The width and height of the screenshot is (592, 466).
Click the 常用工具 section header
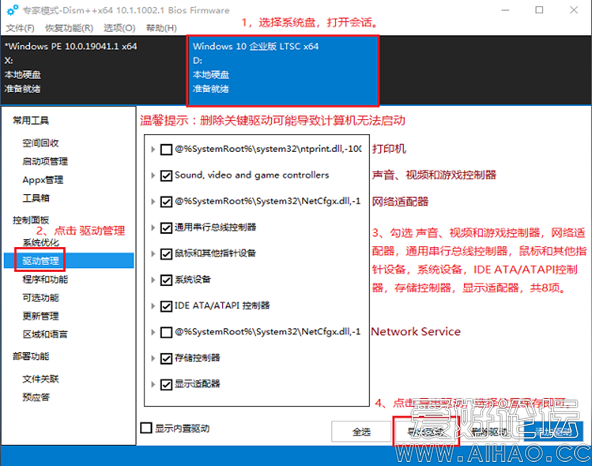pos(31,120)
